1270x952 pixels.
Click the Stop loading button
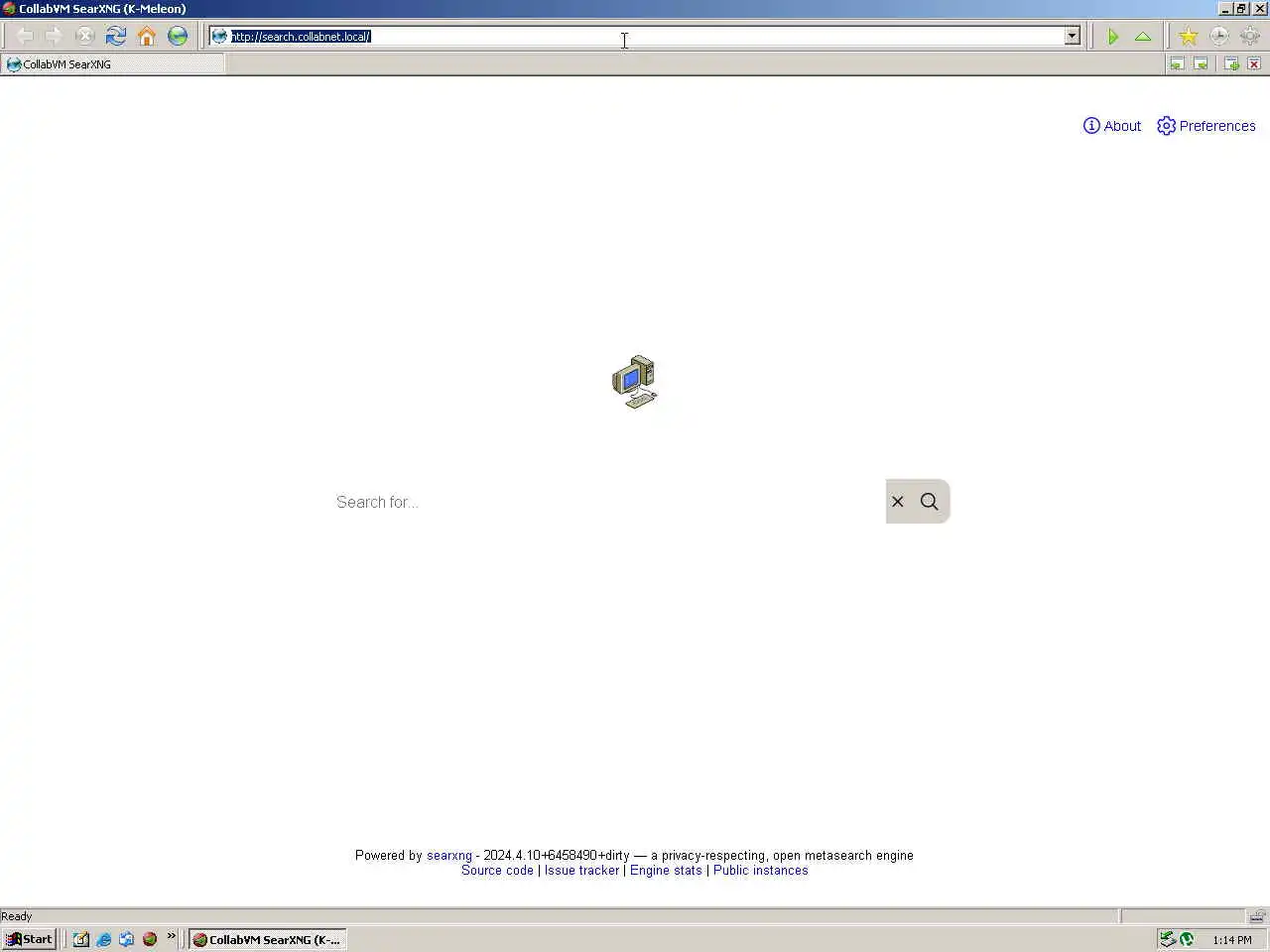85,37
